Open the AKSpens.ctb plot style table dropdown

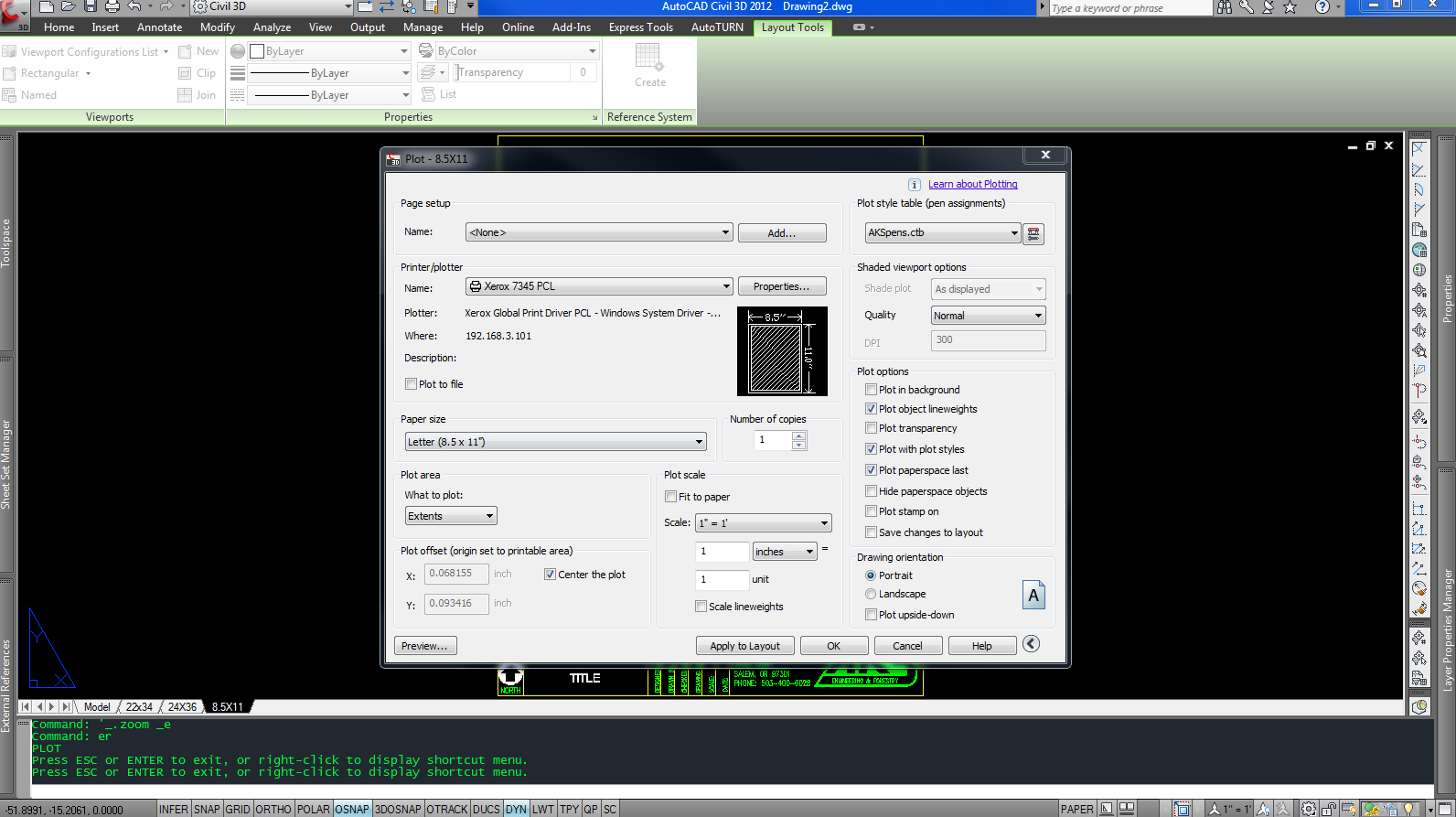pos(942,232)
